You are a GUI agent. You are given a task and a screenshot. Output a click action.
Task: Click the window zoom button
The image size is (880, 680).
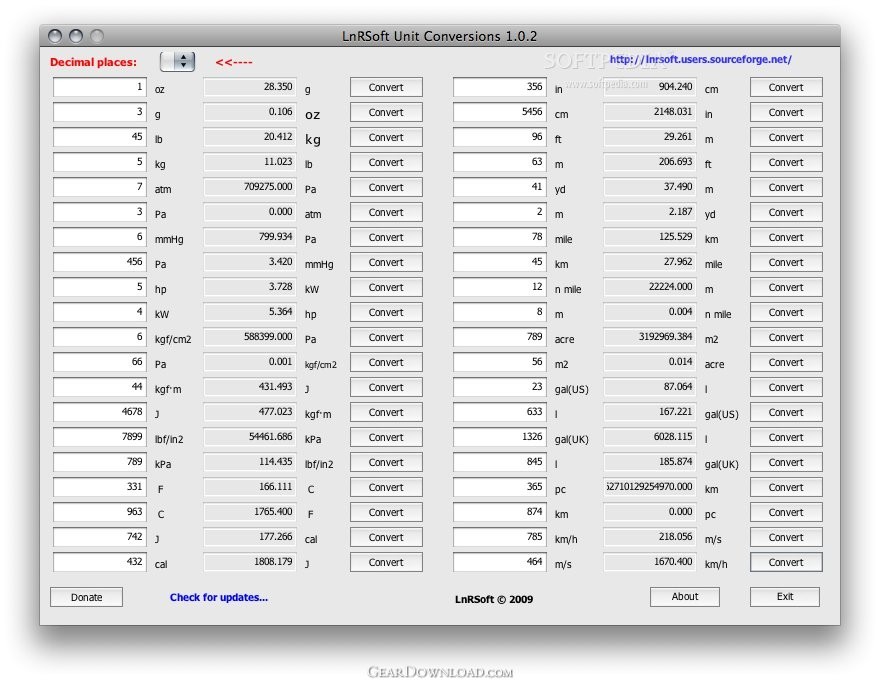97,36
